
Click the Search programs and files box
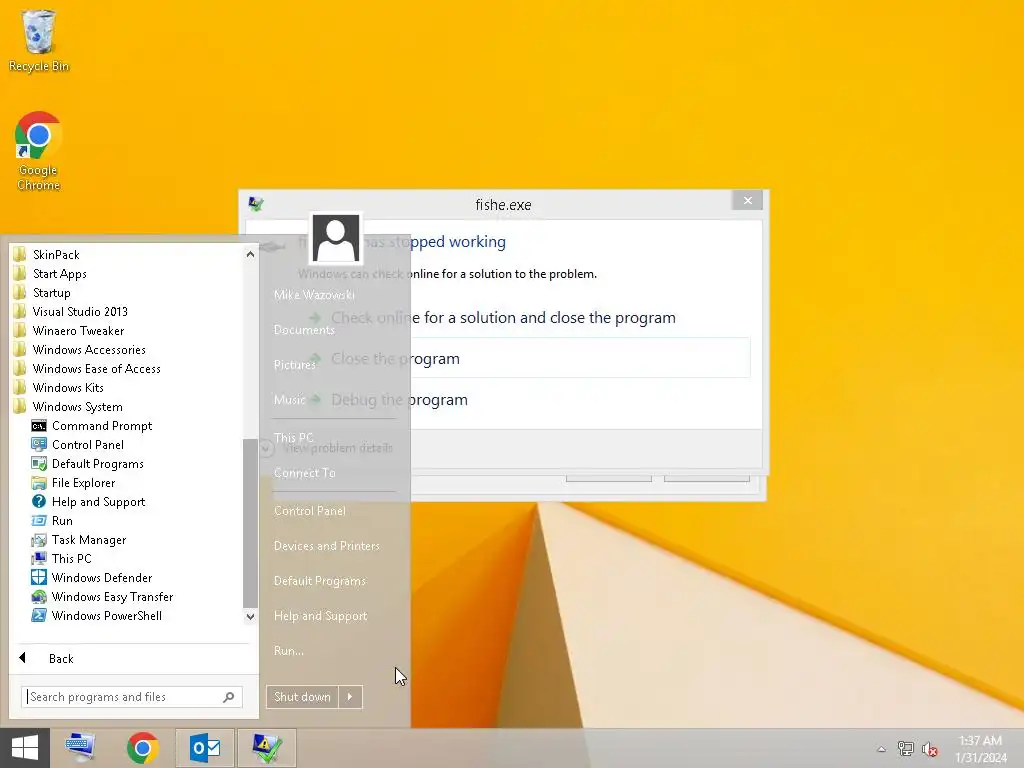pos(131,697)
